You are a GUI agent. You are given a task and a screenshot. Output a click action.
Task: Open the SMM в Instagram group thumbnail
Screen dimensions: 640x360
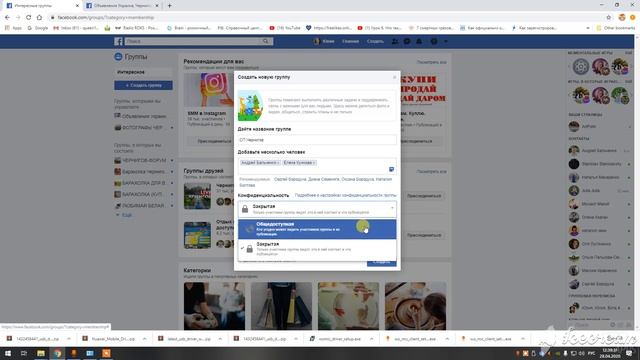click(209, 91)
